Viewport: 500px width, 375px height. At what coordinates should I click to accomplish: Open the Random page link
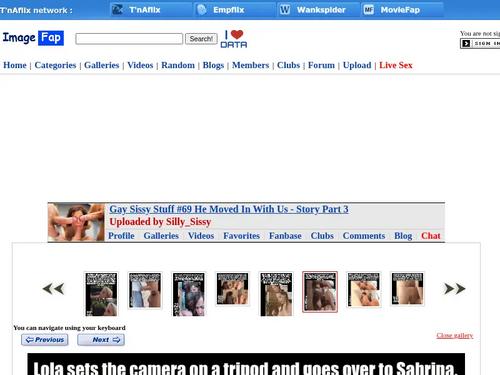[178, 65]
